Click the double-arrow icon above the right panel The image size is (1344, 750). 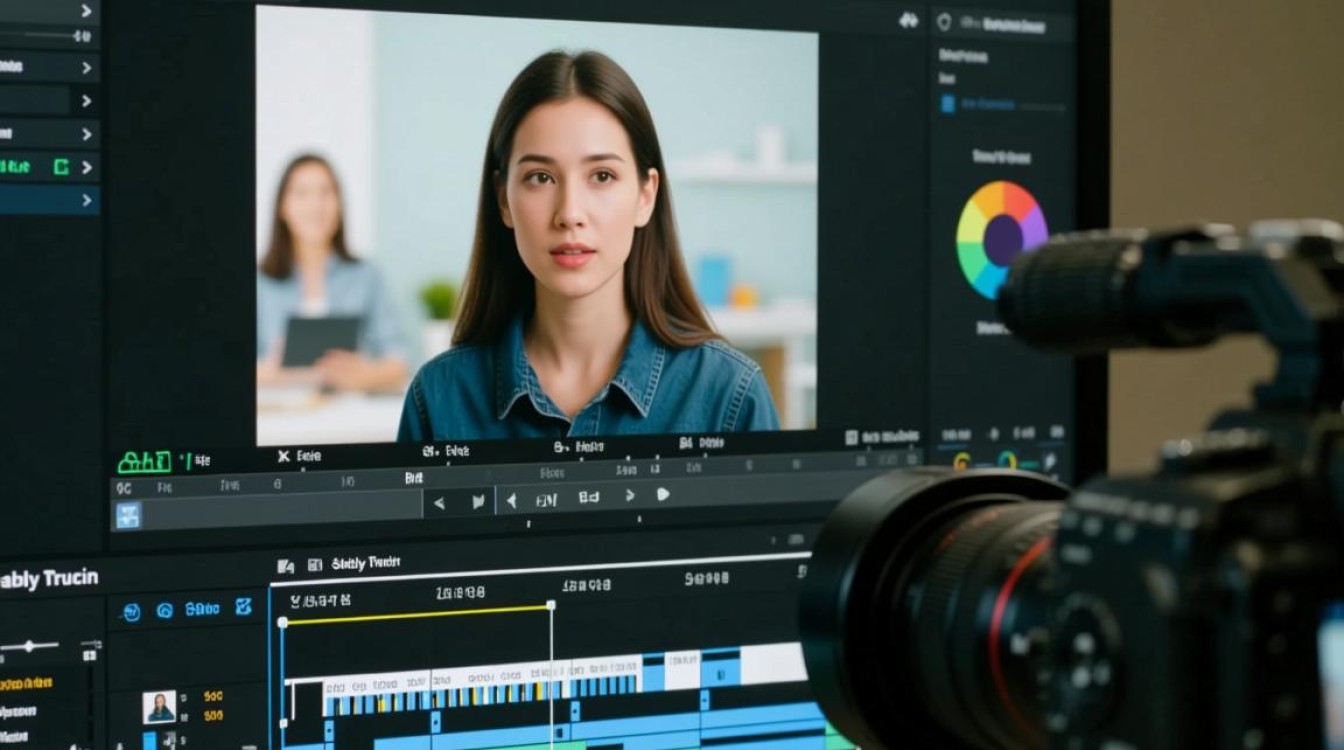click(x=908, y=20)
